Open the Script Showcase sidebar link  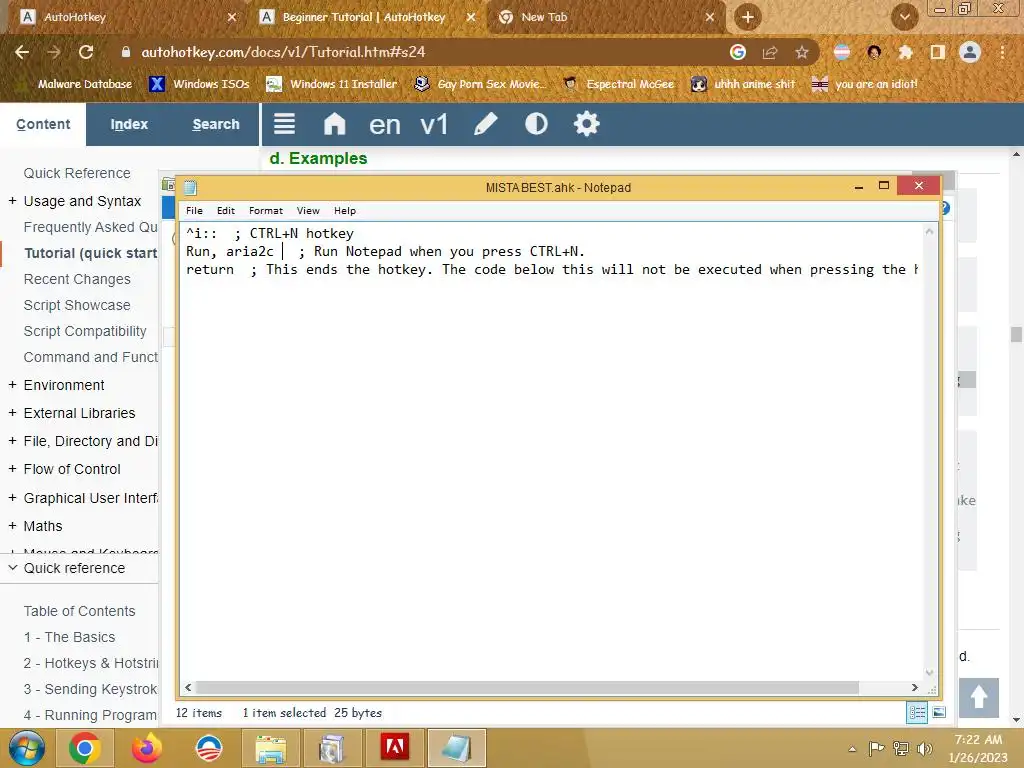77,305
